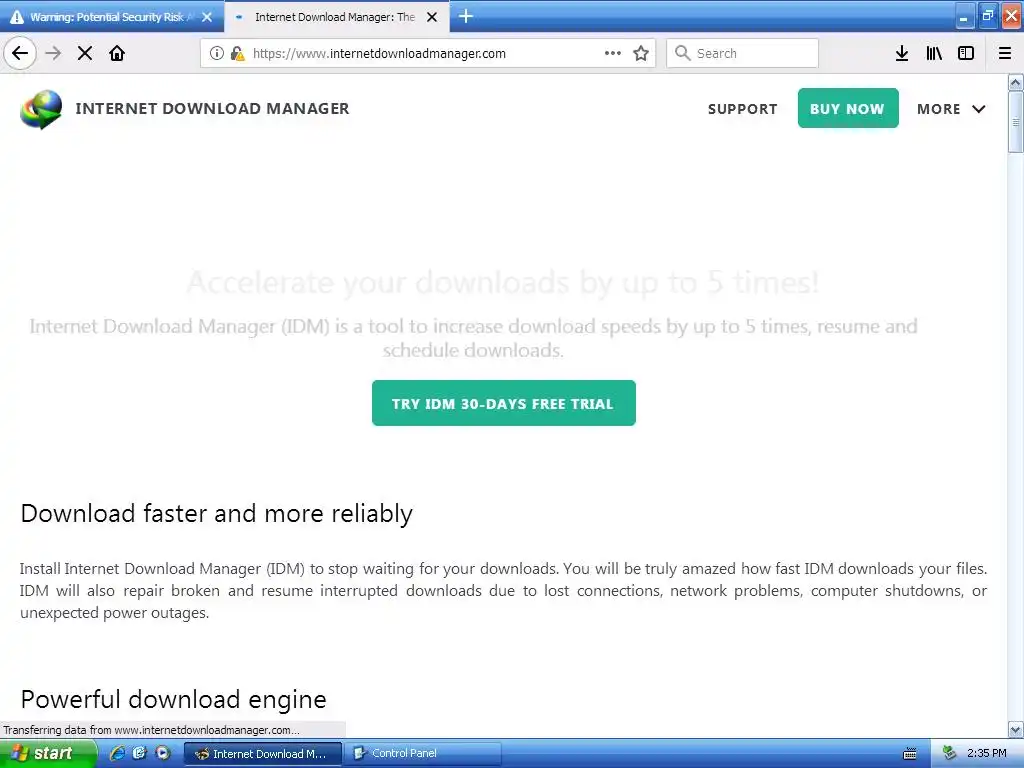Click the forward navigation arrow

pyautogui.click(x=53, y=53)
